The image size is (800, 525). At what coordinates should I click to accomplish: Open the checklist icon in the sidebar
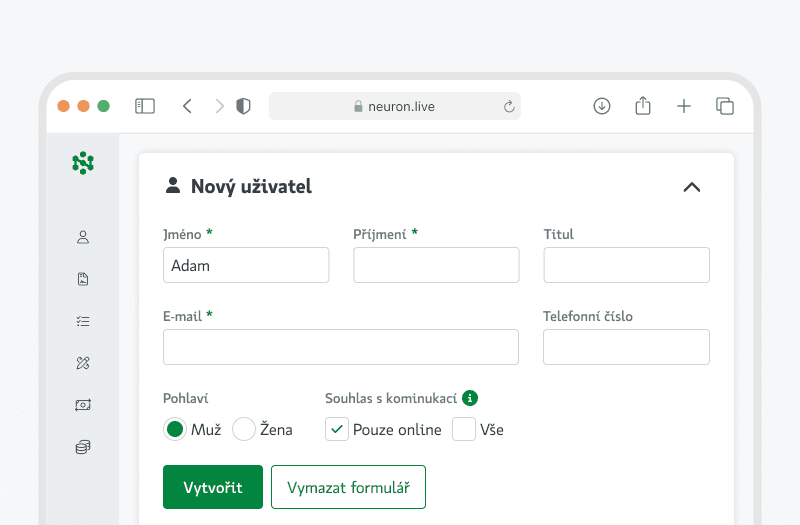(83, 321)
